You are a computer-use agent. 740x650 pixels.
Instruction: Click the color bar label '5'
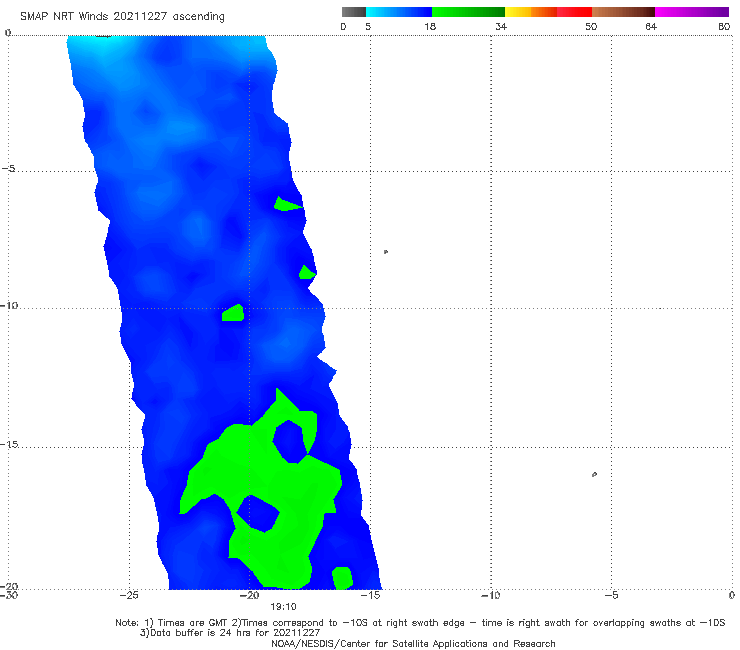pyautogui.click(x=368, y=26)
